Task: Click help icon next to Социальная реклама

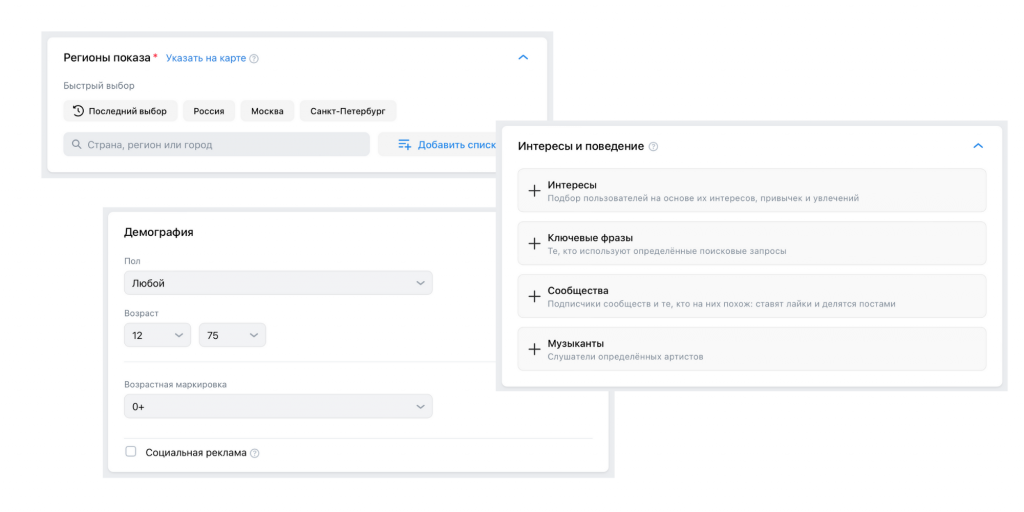Action: tap(255, 453)
